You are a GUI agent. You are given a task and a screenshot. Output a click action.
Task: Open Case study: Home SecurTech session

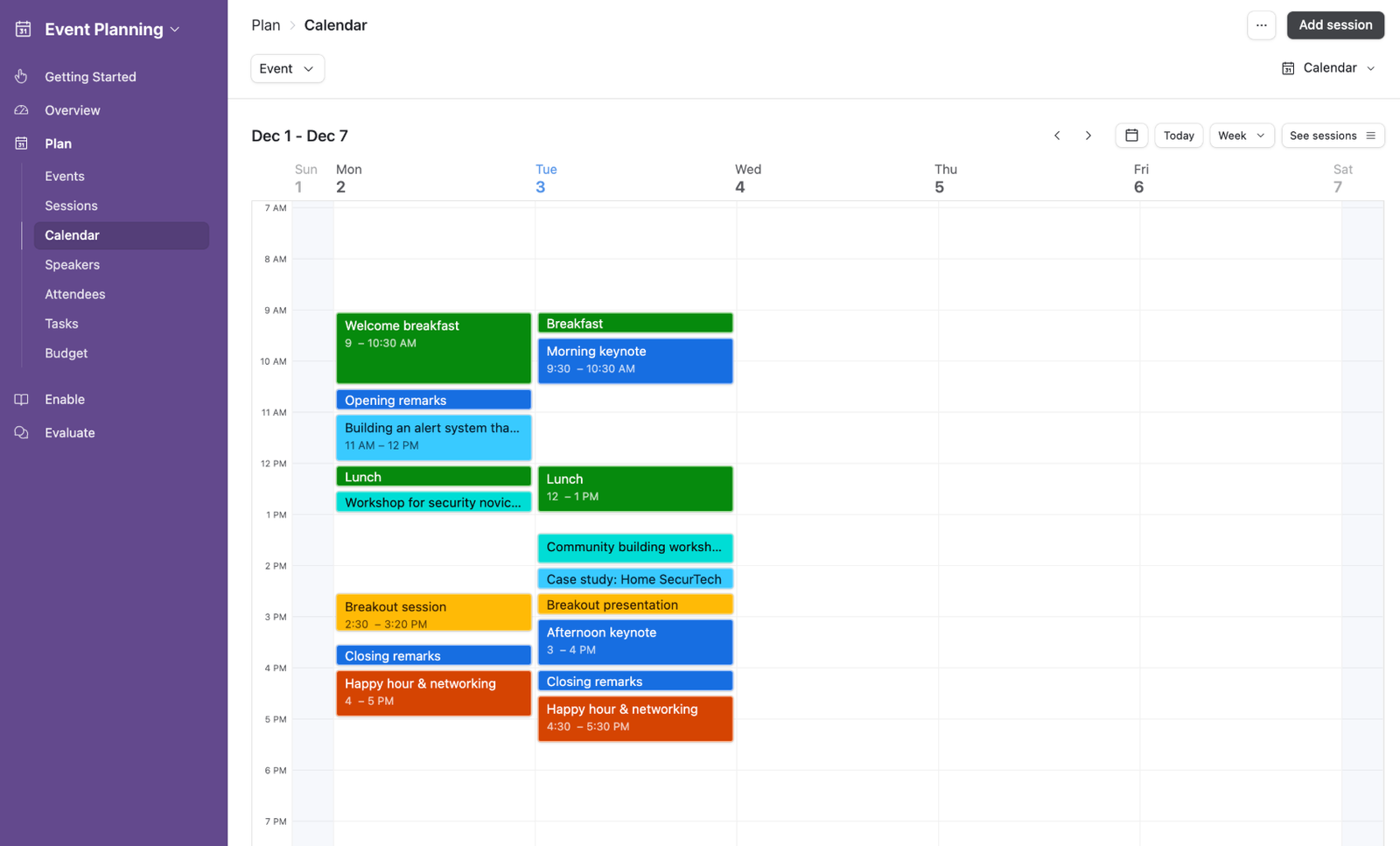pyautogui.click(x=635, y=579)
